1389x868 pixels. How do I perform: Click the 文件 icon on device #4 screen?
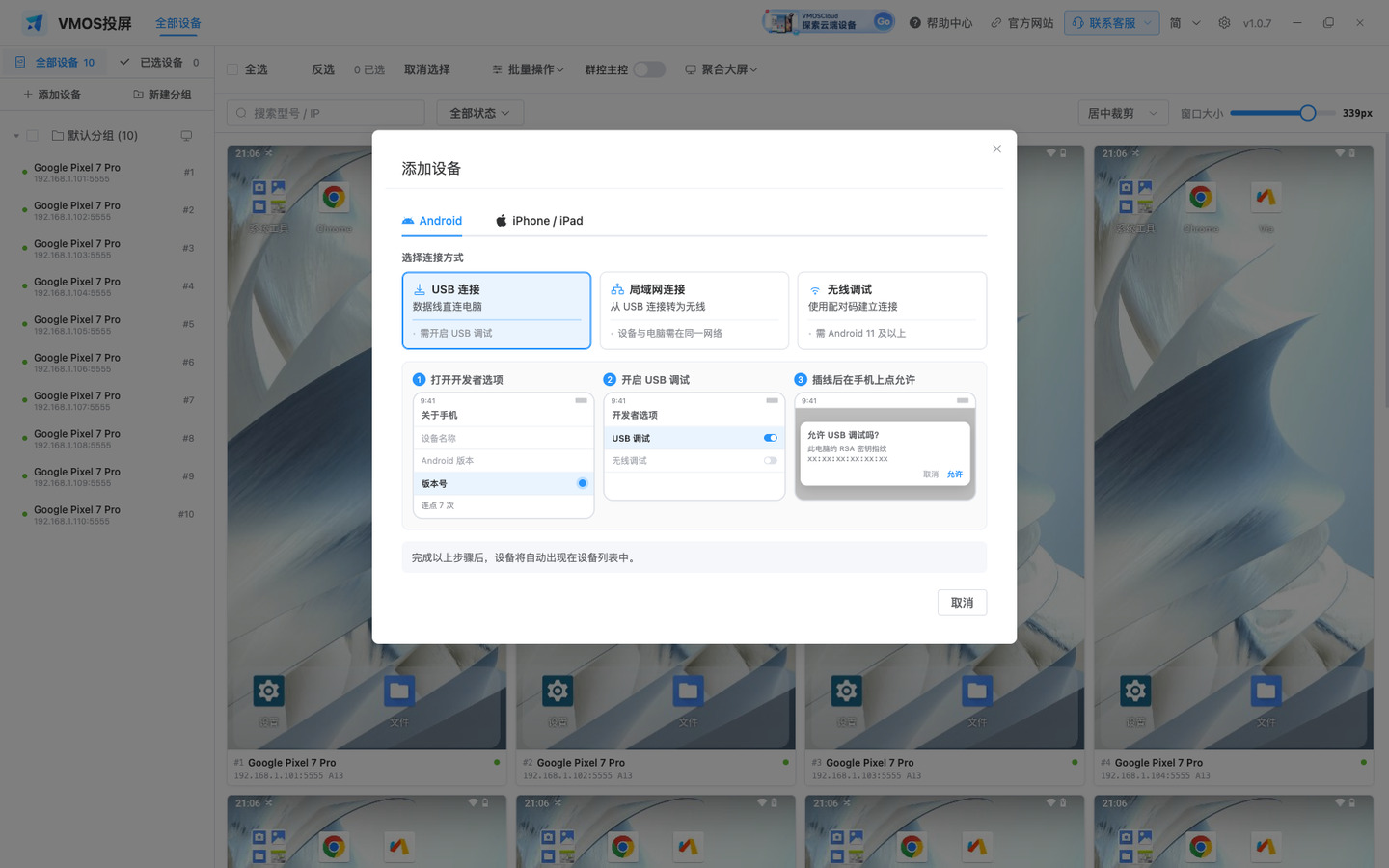(1266, 691)
